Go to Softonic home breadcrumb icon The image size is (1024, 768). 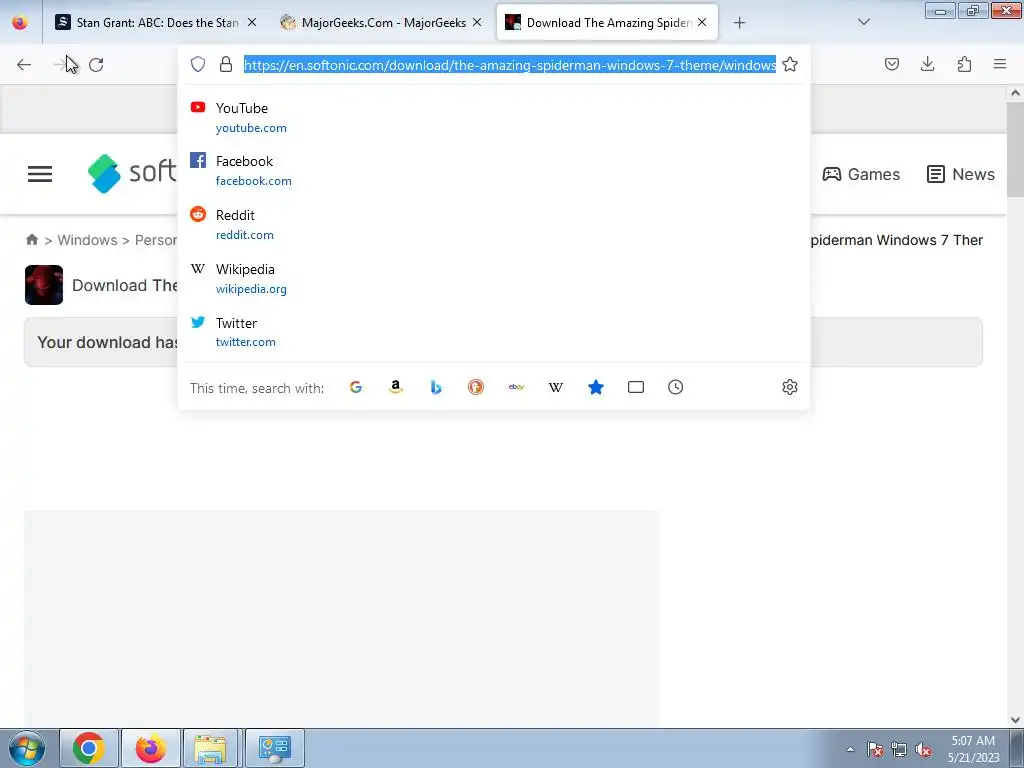point(32,240)
